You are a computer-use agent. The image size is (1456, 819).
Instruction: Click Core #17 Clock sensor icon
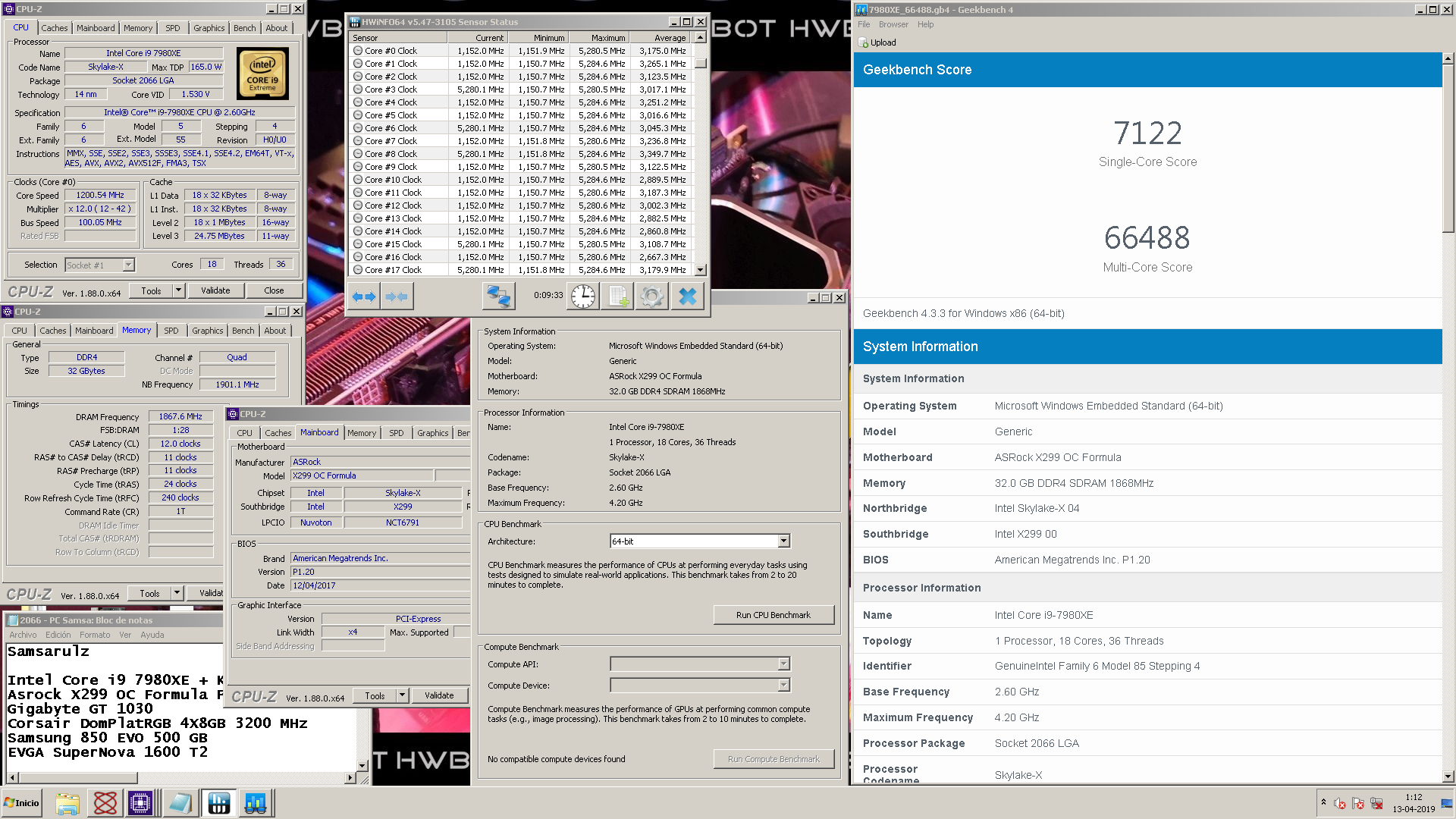(358, 270)
